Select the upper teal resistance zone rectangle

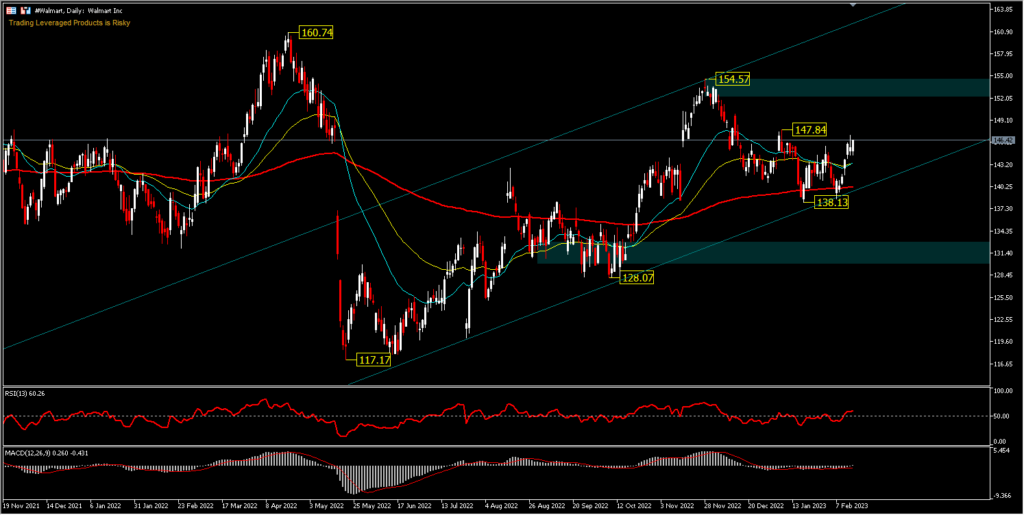848,87
